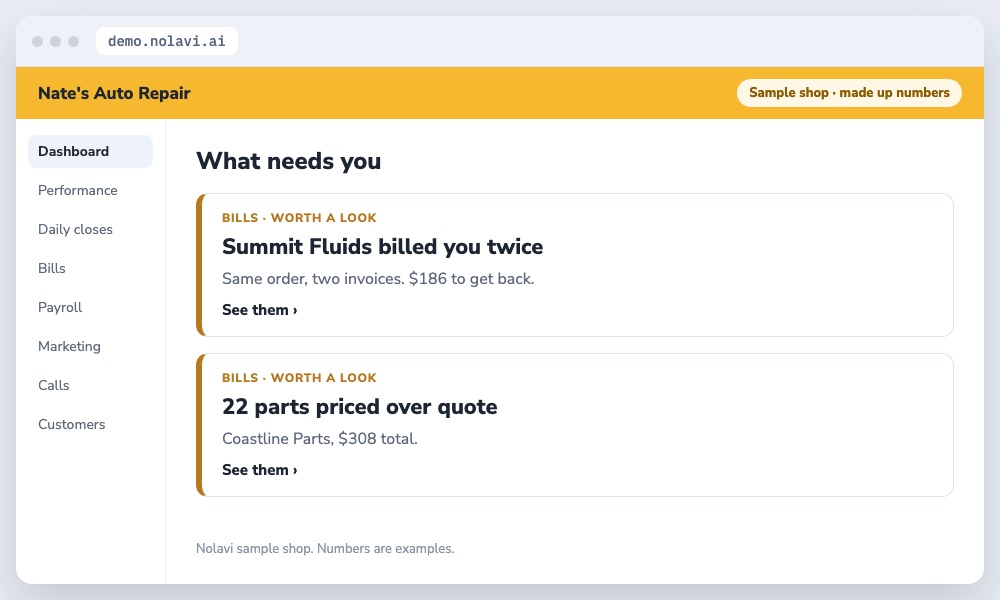Click the What needs you heading

pyautogui.click(x=288, y=161)
